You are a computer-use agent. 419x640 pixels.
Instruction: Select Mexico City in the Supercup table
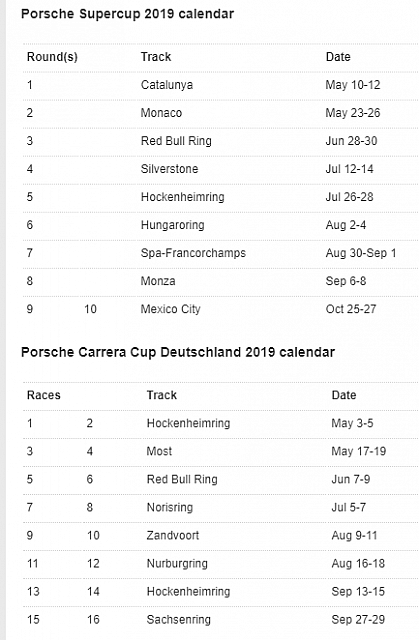pyautogui.click(x=171, y=309)
